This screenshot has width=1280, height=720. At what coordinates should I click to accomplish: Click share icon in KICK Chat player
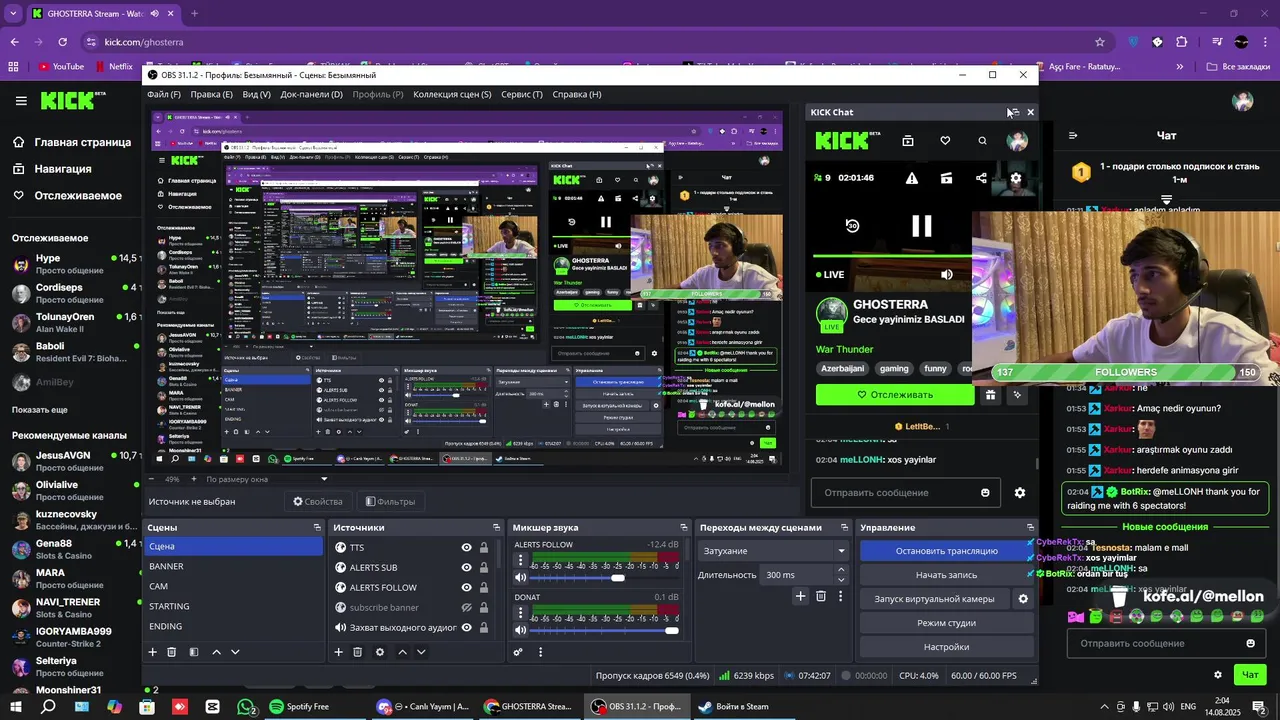pos(981,178)
